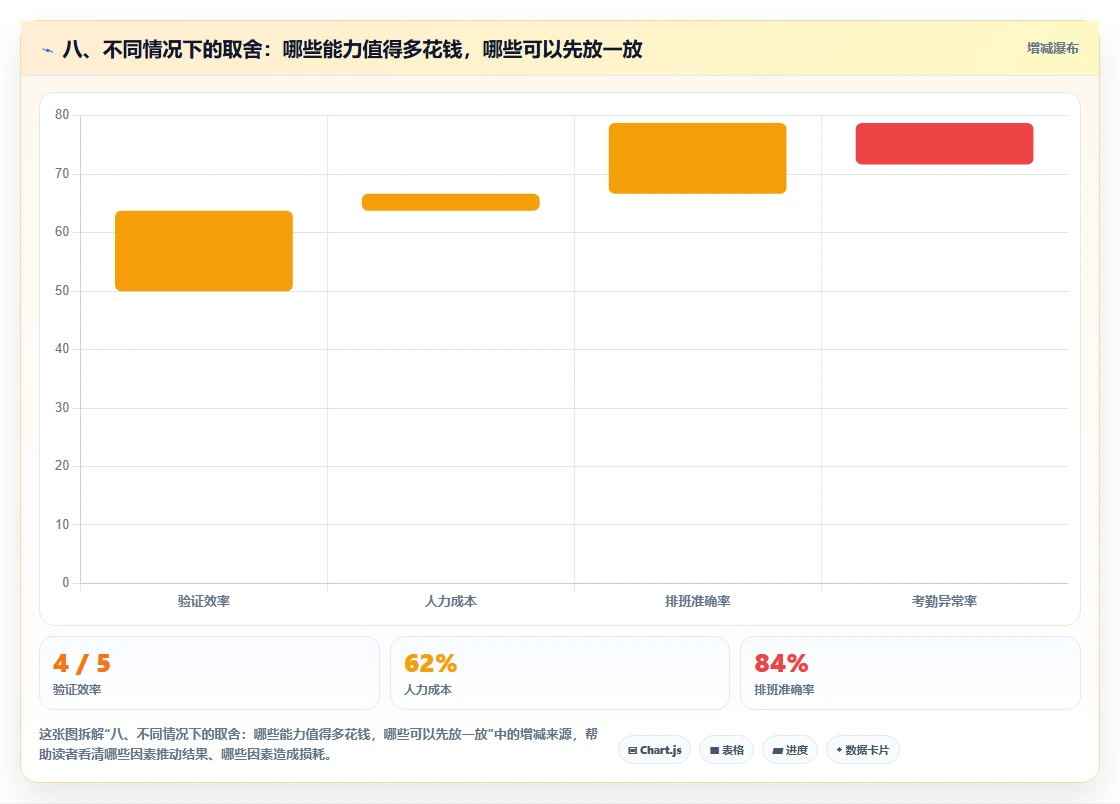Click the orange 验证效率 waterfall bar
The width and height of the screenshot is (1120, 804).
pyautogui.click(x=204, y=251)
